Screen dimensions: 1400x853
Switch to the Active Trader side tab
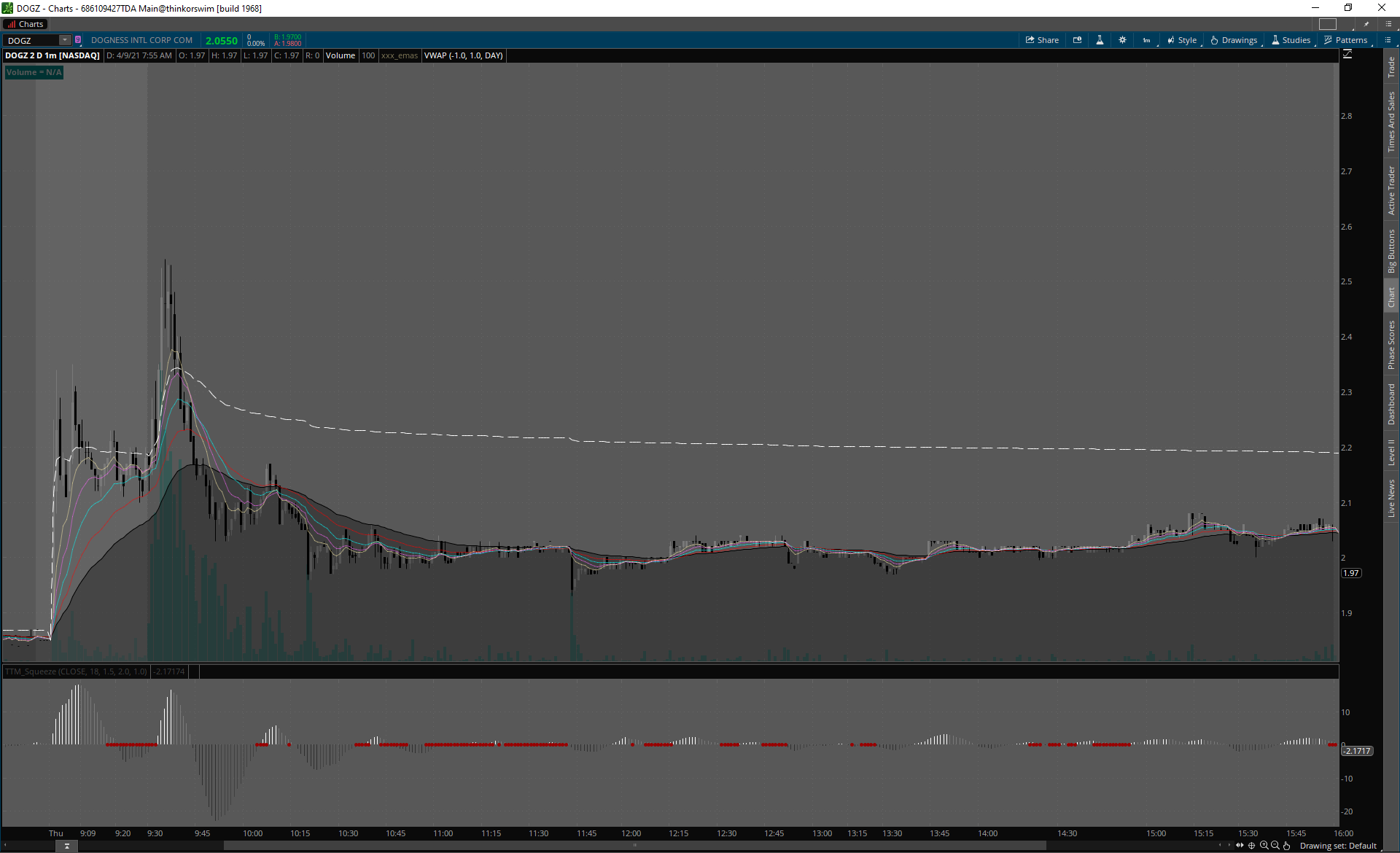point(1391,190)
